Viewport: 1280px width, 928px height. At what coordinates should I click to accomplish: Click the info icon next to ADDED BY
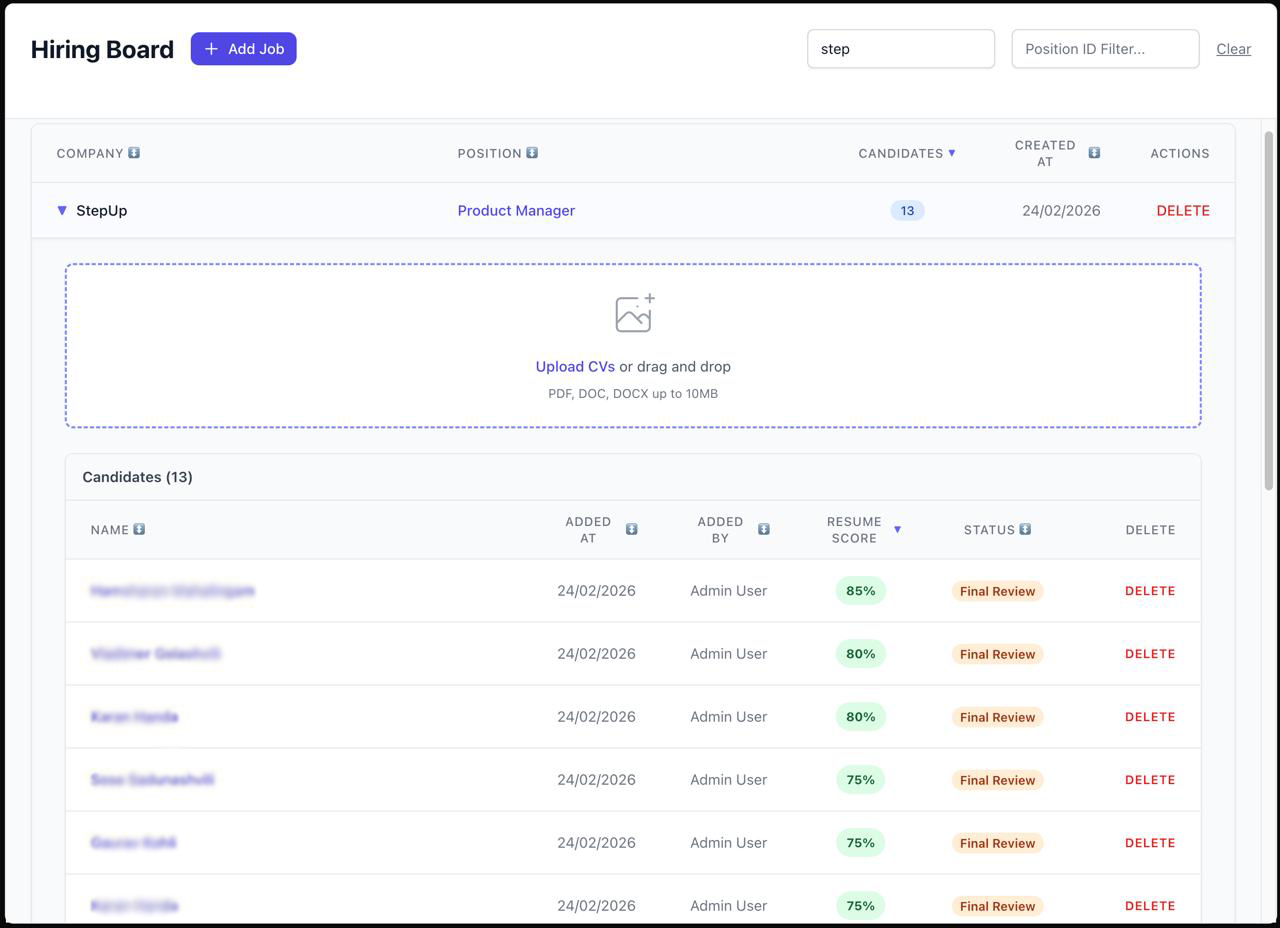(765, 529)
